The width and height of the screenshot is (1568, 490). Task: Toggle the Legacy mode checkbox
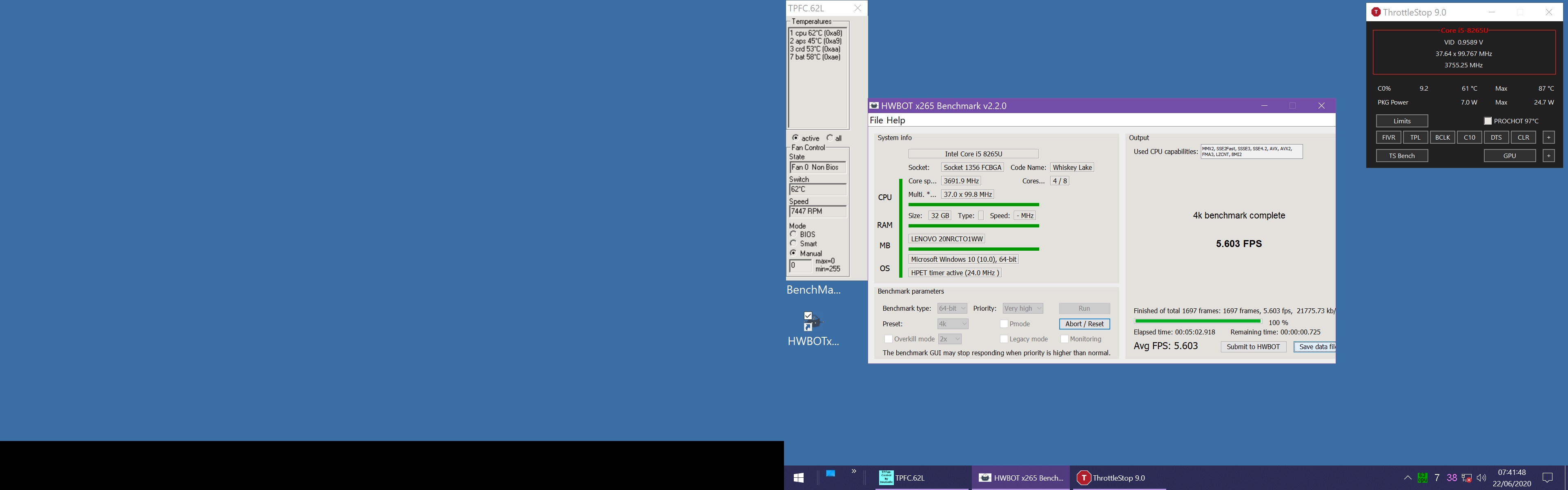1004,339
